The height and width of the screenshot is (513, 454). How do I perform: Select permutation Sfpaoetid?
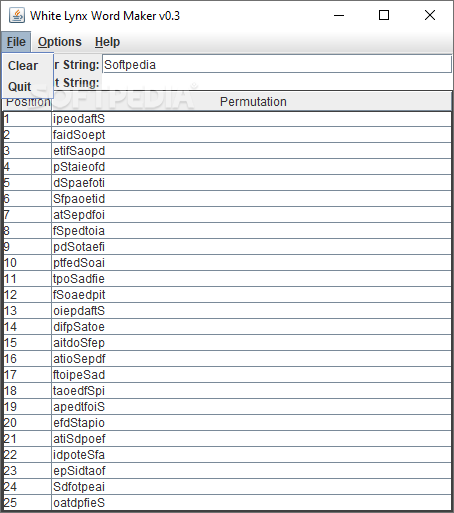coord(251,199)
